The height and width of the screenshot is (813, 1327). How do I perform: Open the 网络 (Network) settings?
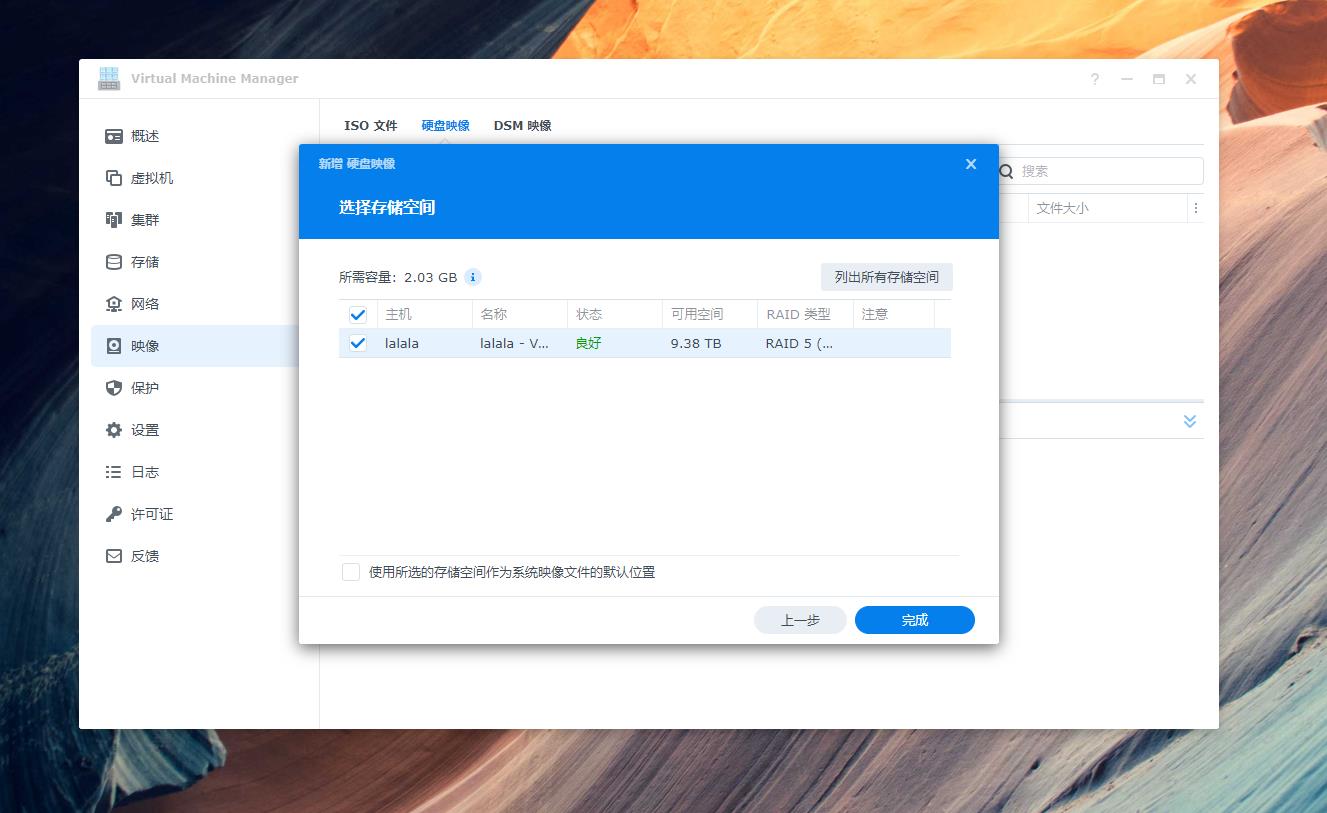(143, 303)
